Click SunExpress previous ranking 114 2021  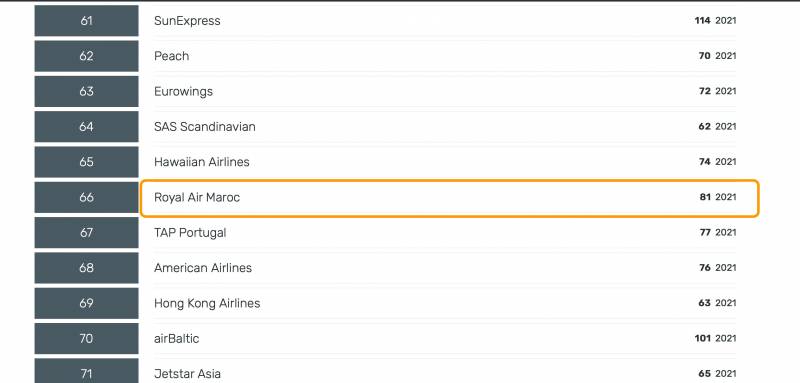pos(715,21)
